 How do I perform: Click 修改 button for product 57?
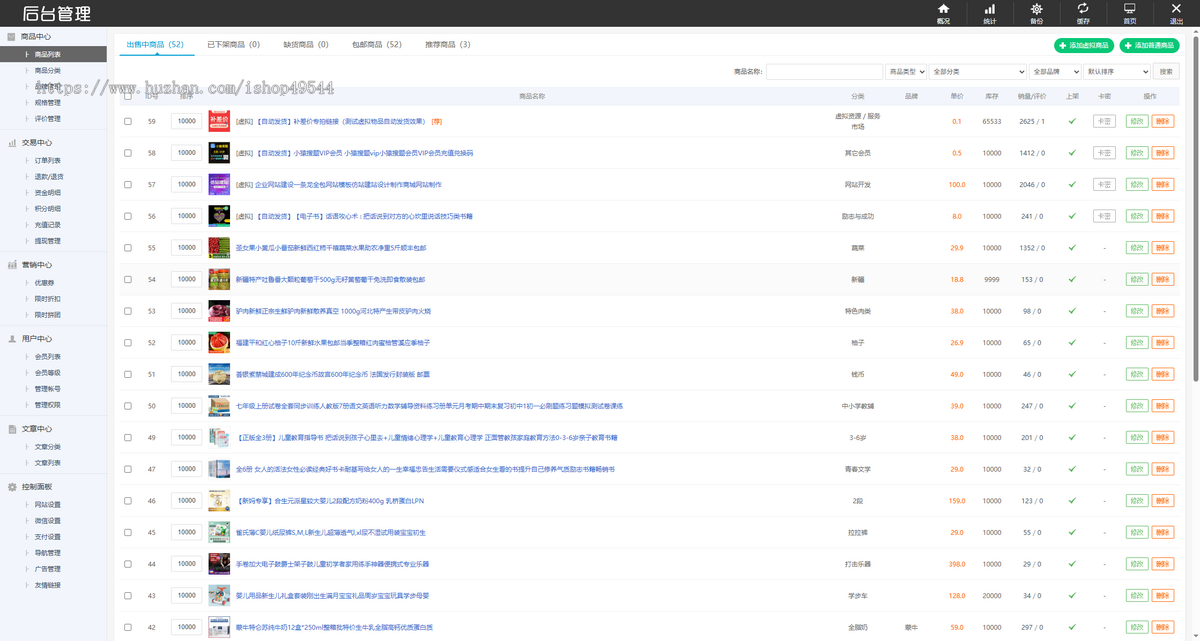pyautogui.click(x=1136, y=184)
